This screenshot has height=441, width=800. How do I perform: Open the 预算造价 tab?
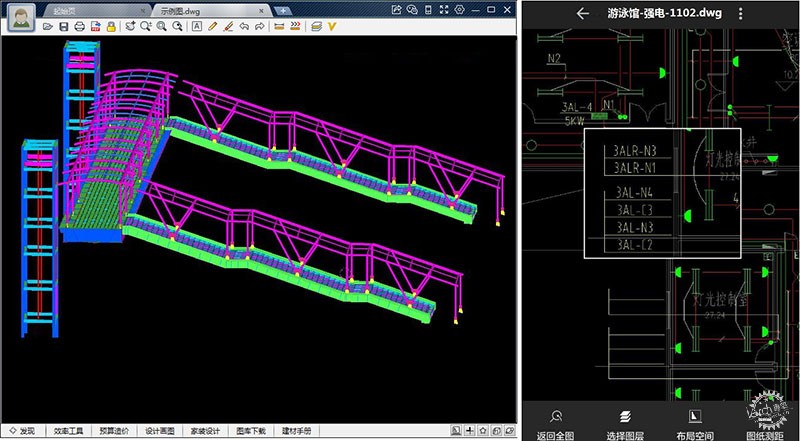click(x=114, y=431)
